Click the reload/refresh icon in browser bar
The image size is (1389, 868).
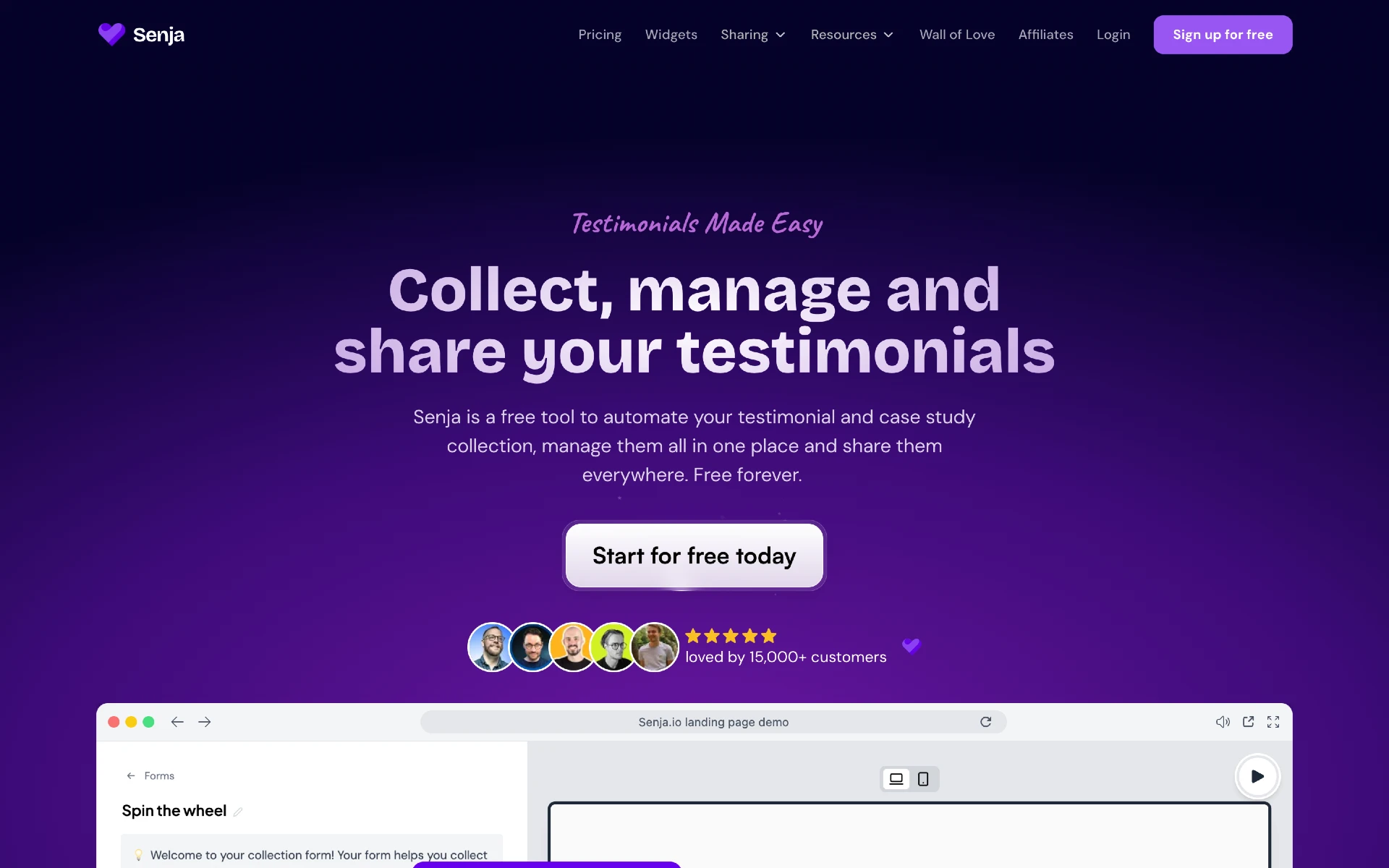click(x=986, y=721)
